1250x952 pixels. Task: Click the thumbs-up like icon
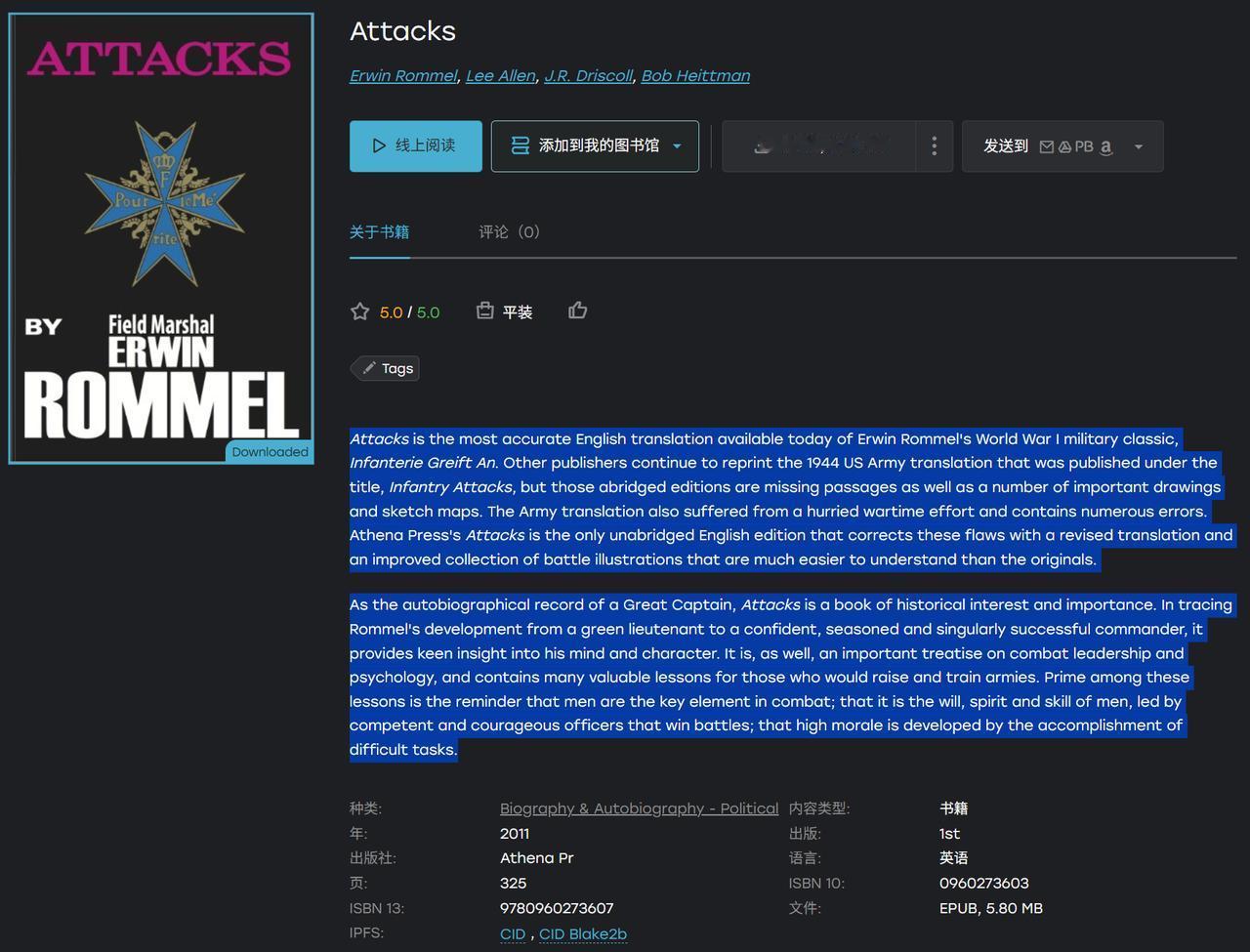pos(578,310)
